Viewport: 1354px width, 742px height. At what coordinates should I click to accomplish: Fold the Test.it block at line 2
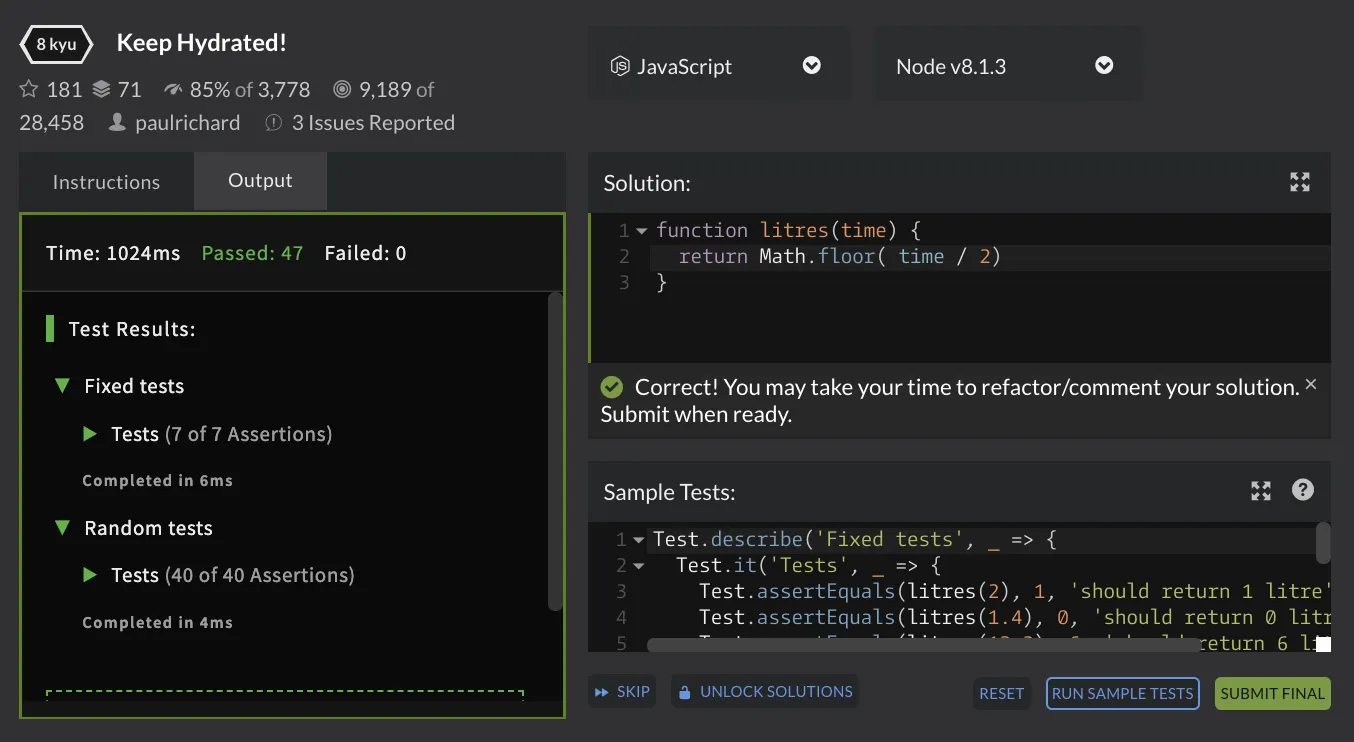coord(639,566)
